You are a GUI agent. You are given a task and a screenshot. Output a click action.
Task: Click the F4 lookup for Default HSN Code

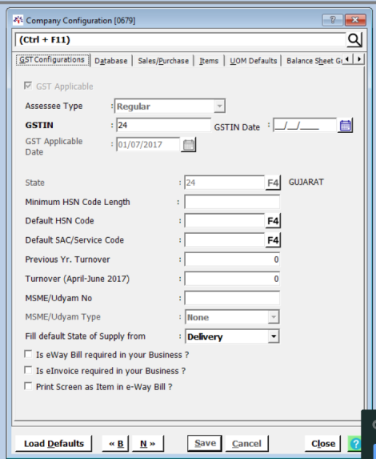coord(273,221)
